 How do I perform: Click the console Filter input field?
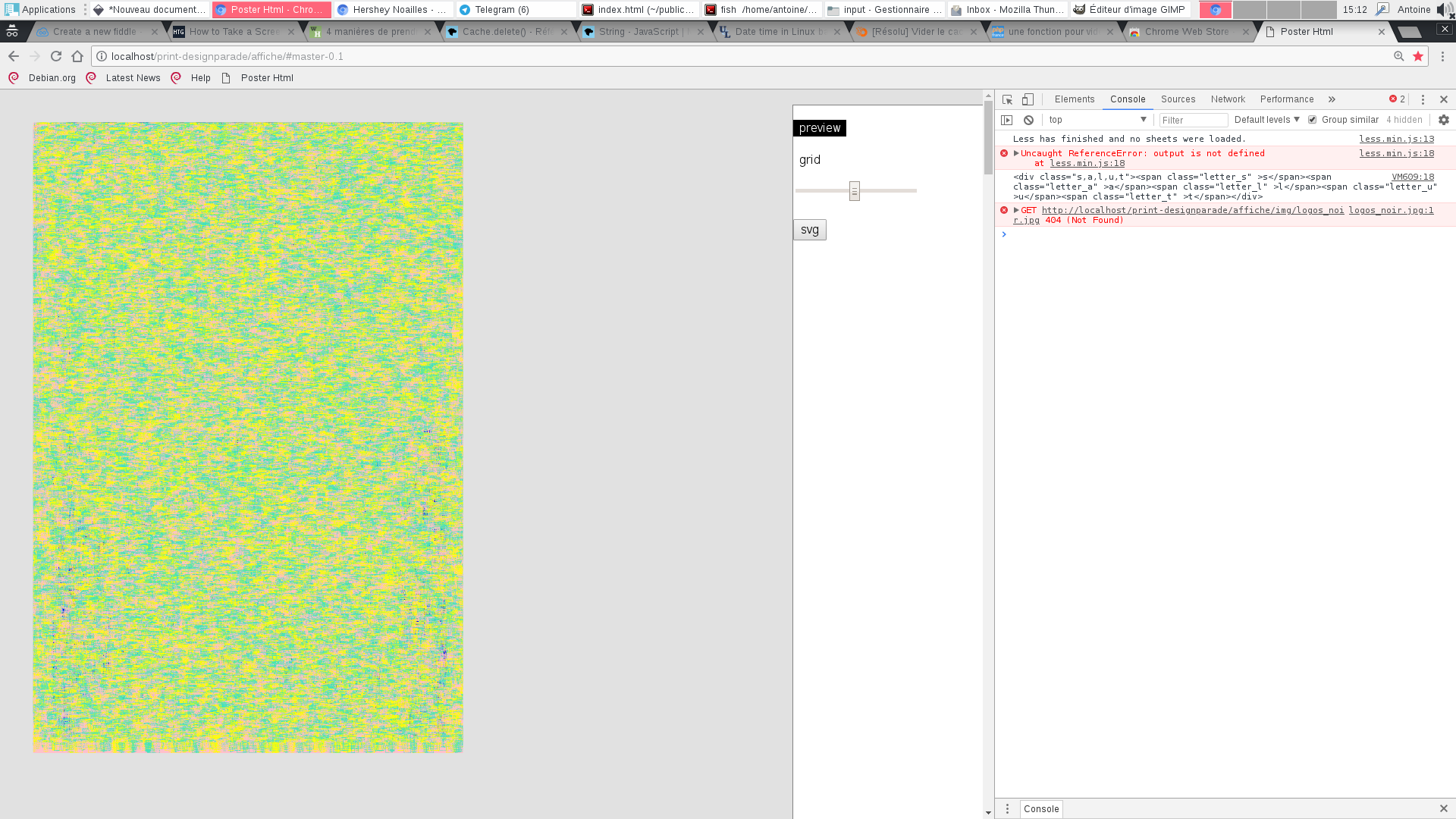pos(1193,120)
